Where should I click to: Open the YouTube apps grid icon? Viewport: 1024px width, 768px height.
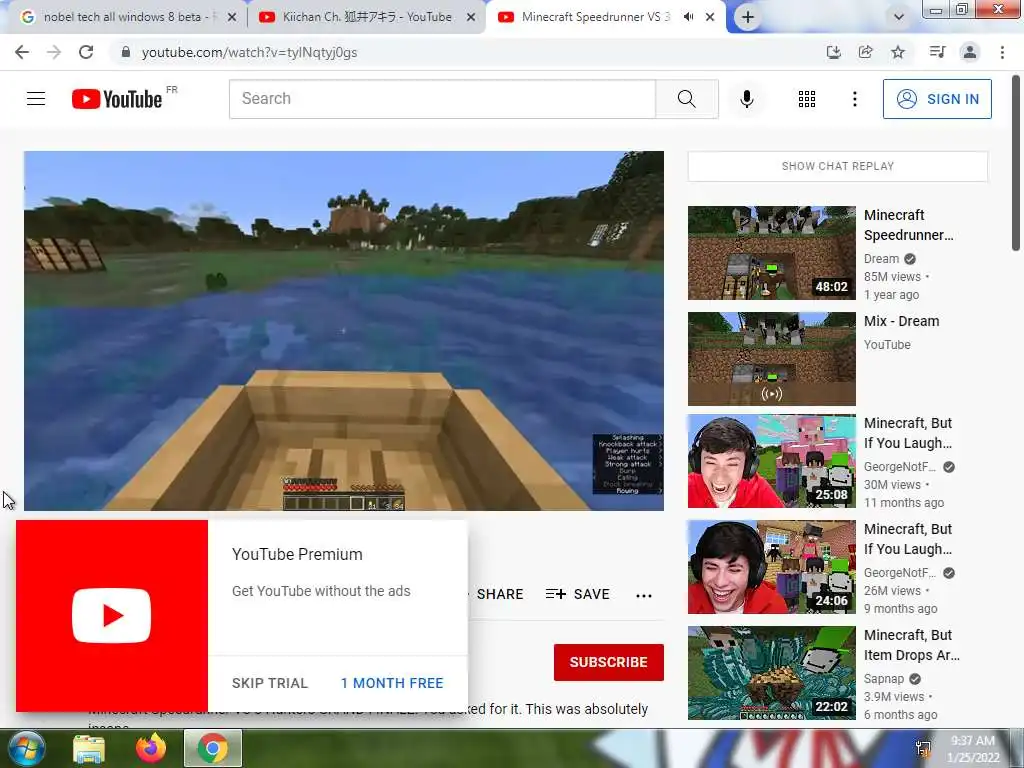[x=807, y=99]
